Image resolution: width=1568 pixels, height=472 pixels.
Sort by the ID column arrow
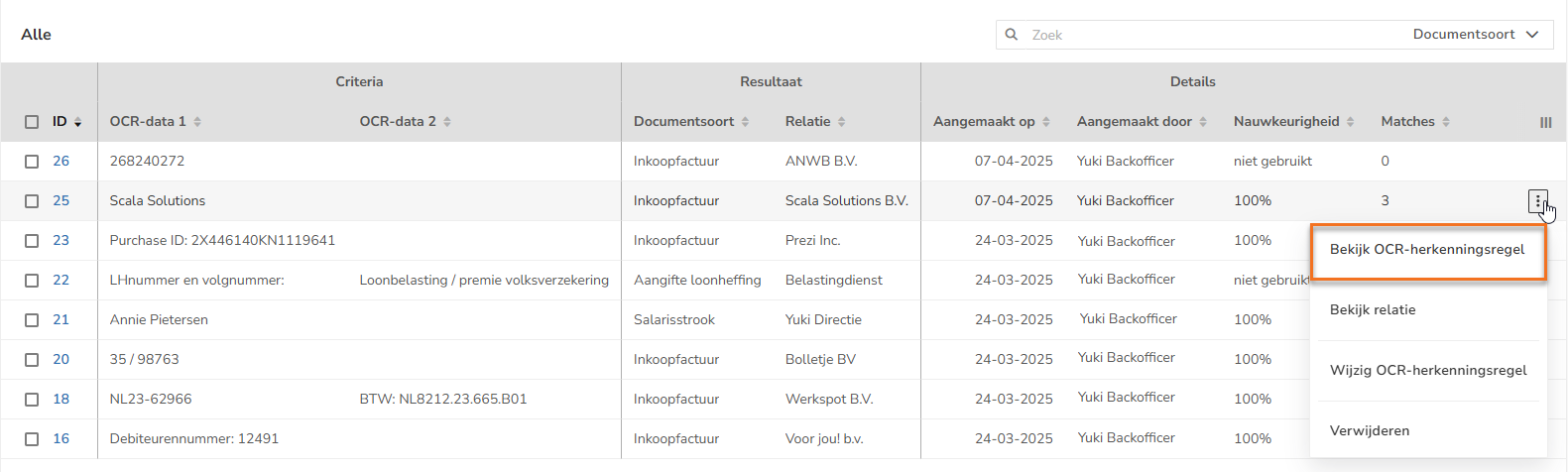coord(78,122)
